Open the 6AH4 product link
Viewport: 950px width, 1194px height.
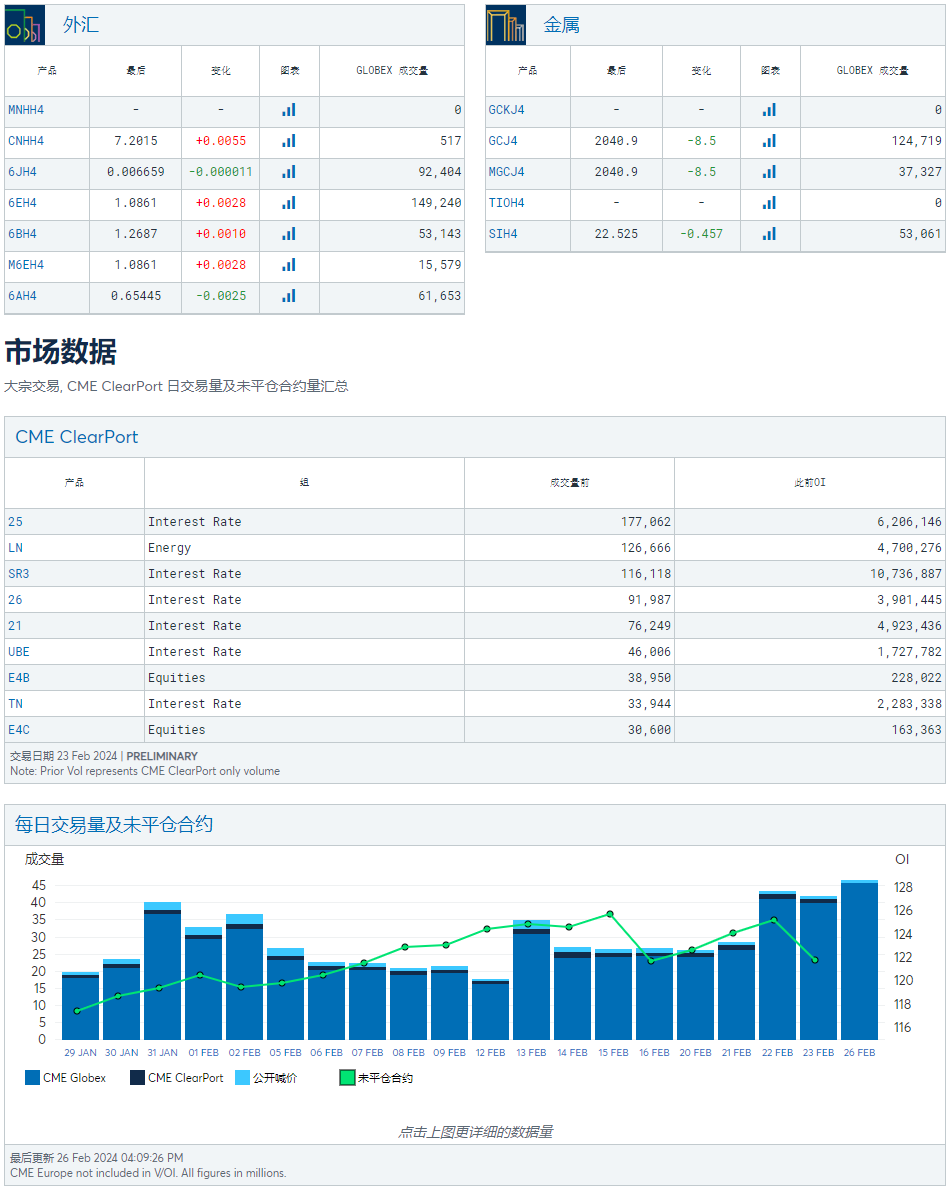22,296
